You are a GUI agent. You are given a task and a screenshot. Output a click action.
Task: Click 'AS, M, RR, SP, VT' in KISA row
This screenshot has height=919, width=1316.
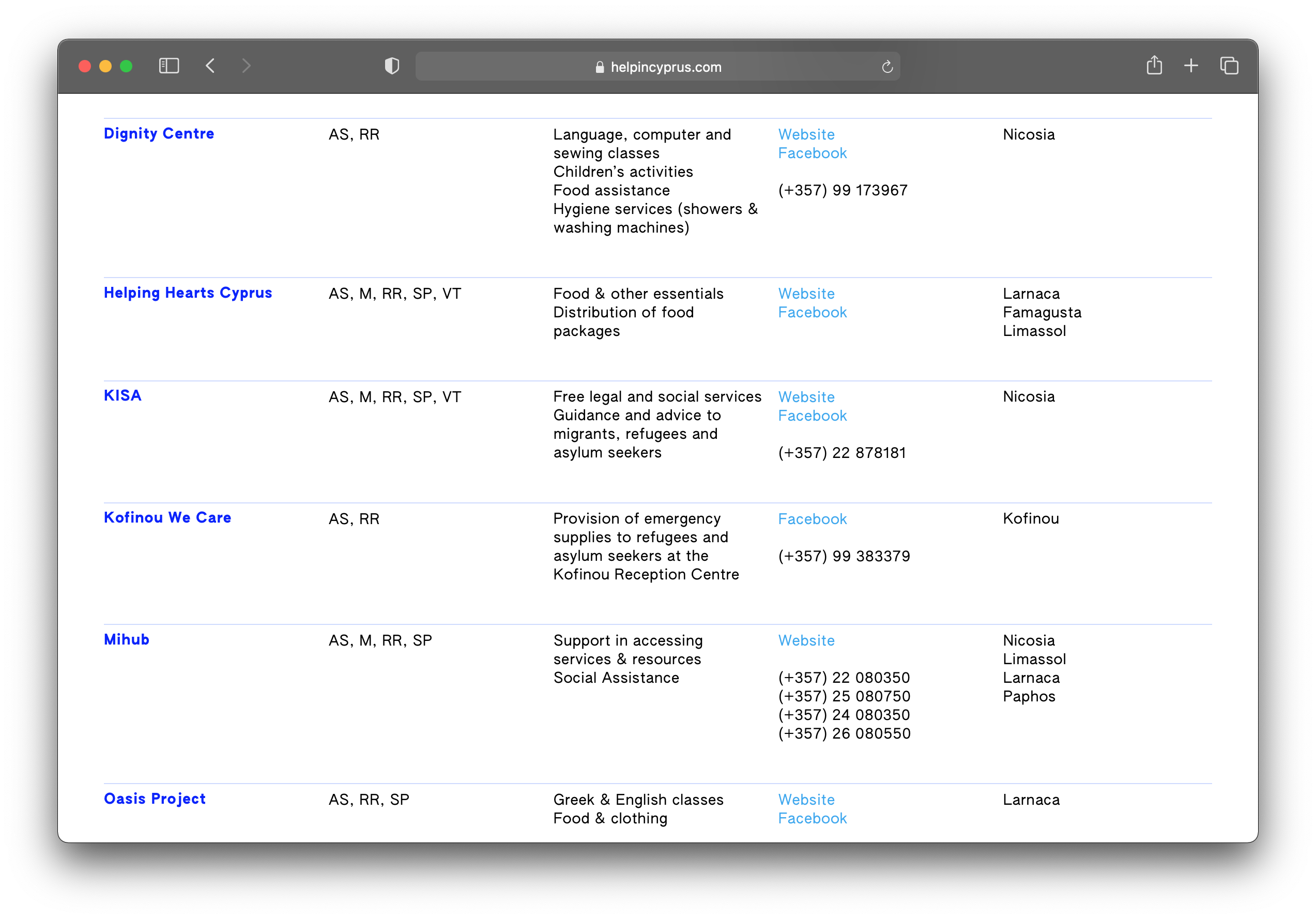395,397
